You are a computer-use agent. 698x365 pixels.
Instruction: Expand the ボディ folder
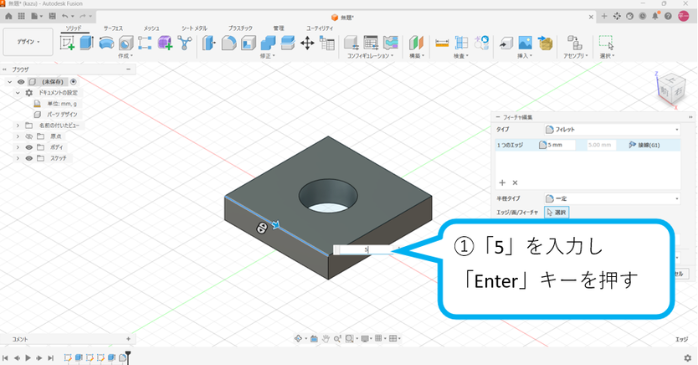18,147
